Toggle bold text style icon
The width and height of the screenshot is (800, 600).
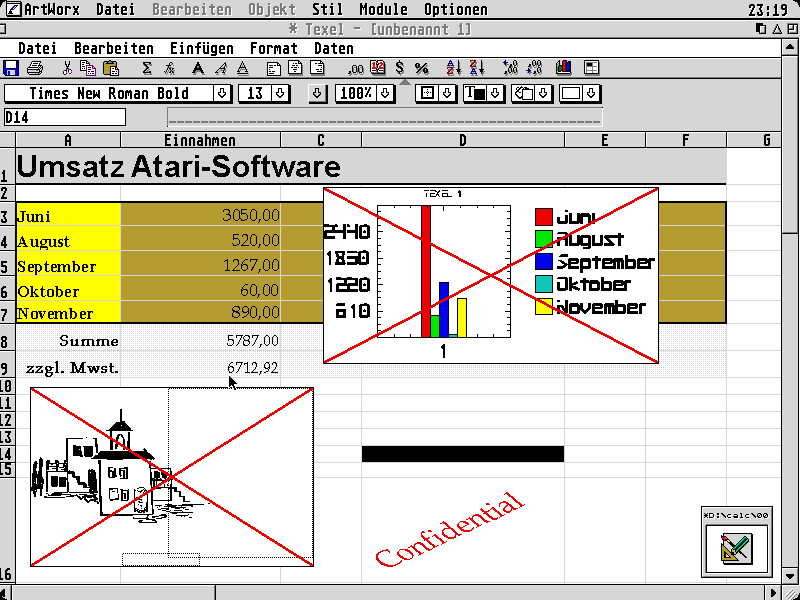198,68
